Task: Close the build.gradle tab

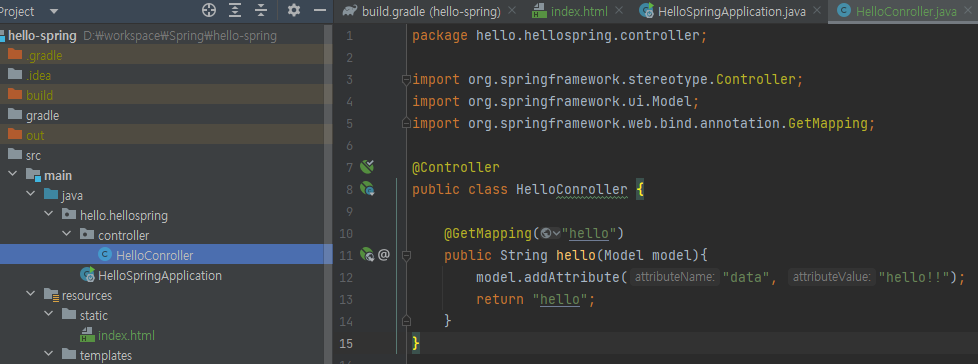Action: pos(512,11)
